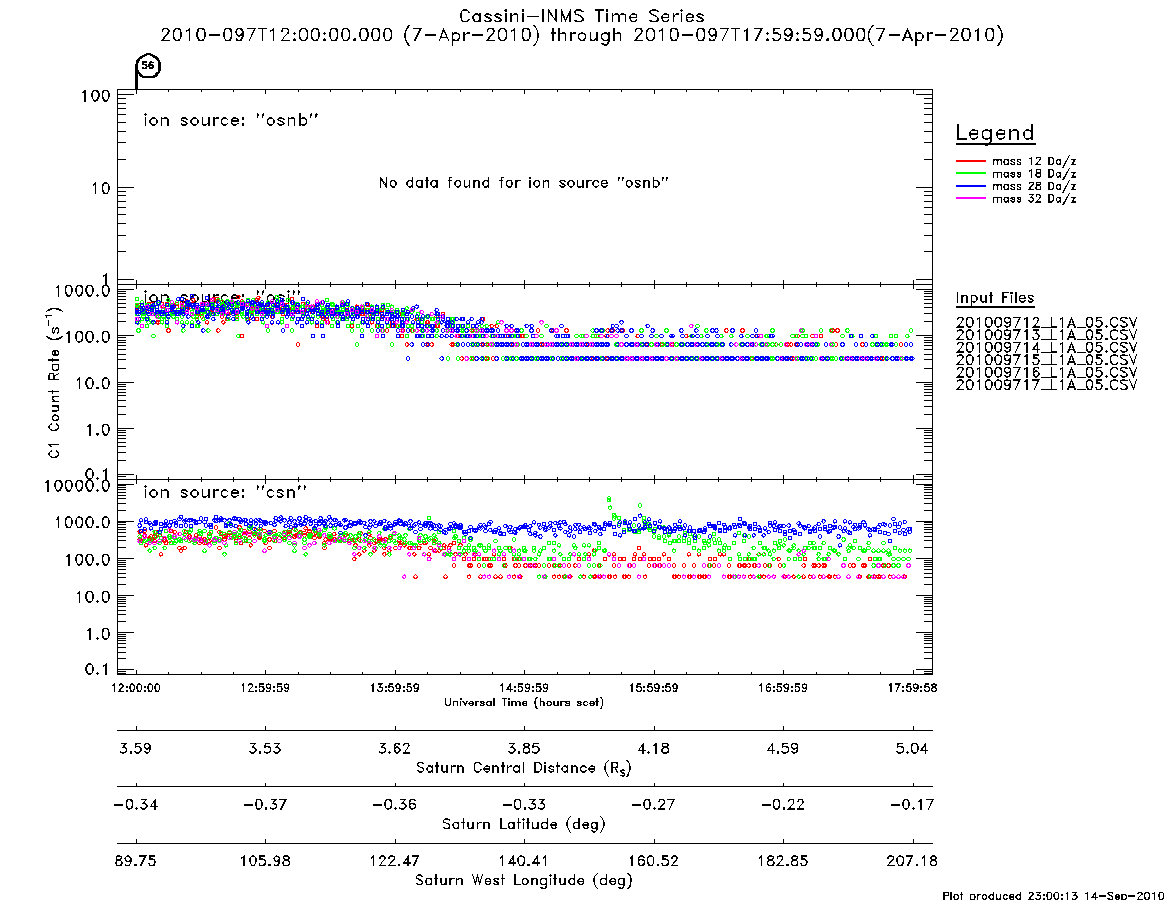The height and width of the screenshot is (900, 1165).
Task: Click the 13:59:59 time tick label
Action: [395, 688]
